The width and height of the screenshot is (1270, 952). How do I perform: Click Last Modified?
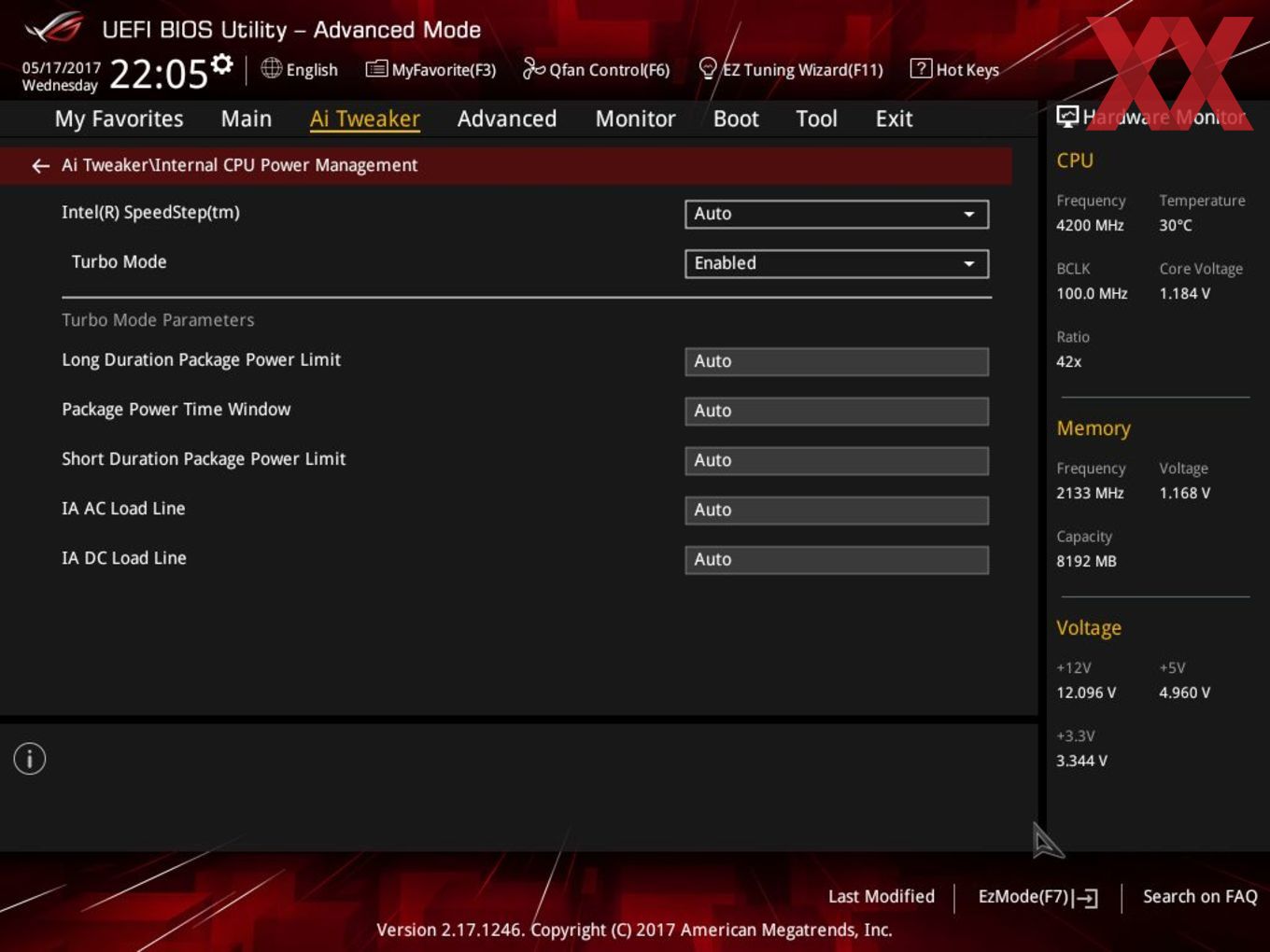pyautogui.click(x=882, y=896)
